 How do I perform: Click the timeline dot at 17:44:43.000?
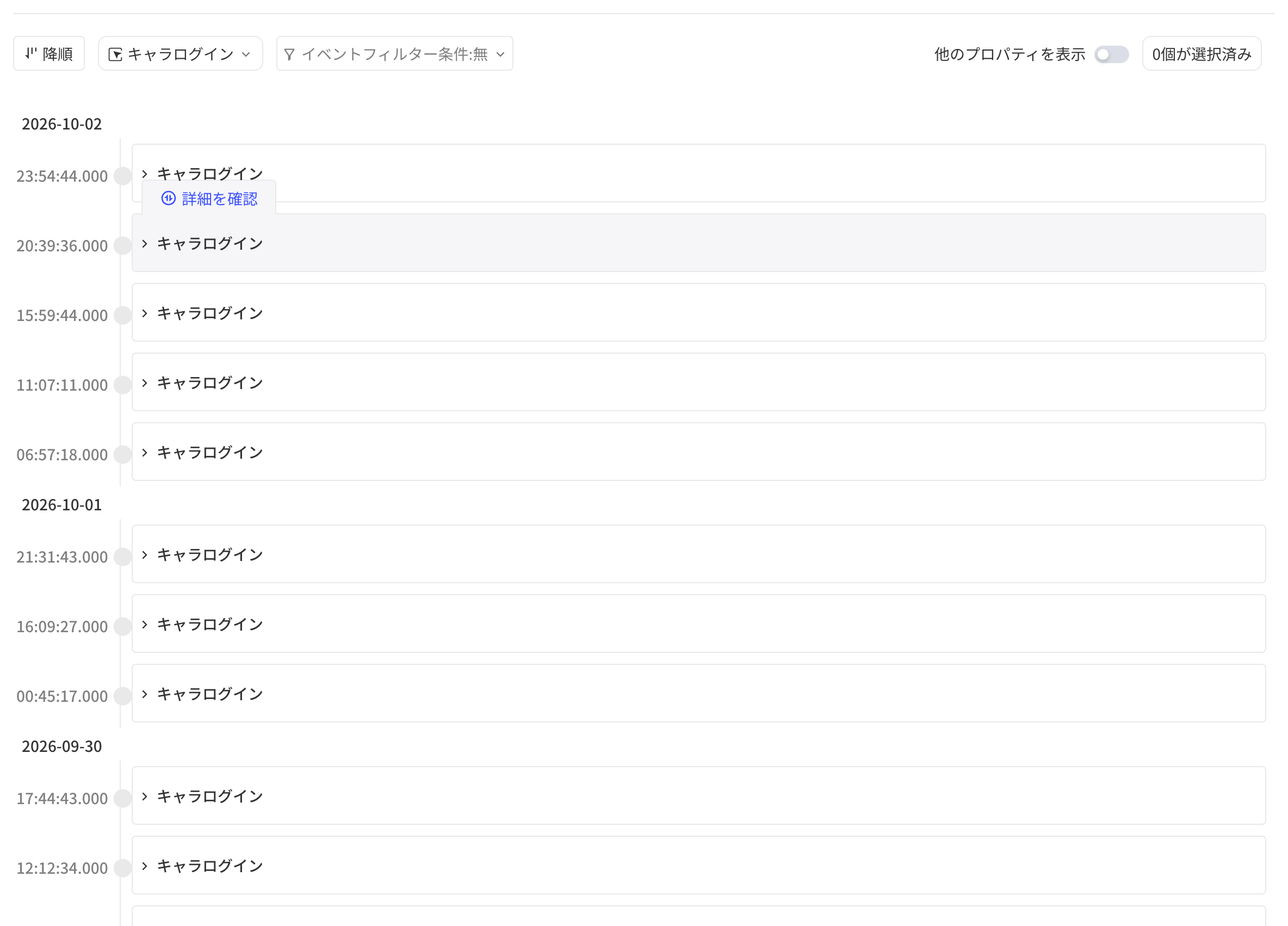pyautogui.click(x=123, y=798)
